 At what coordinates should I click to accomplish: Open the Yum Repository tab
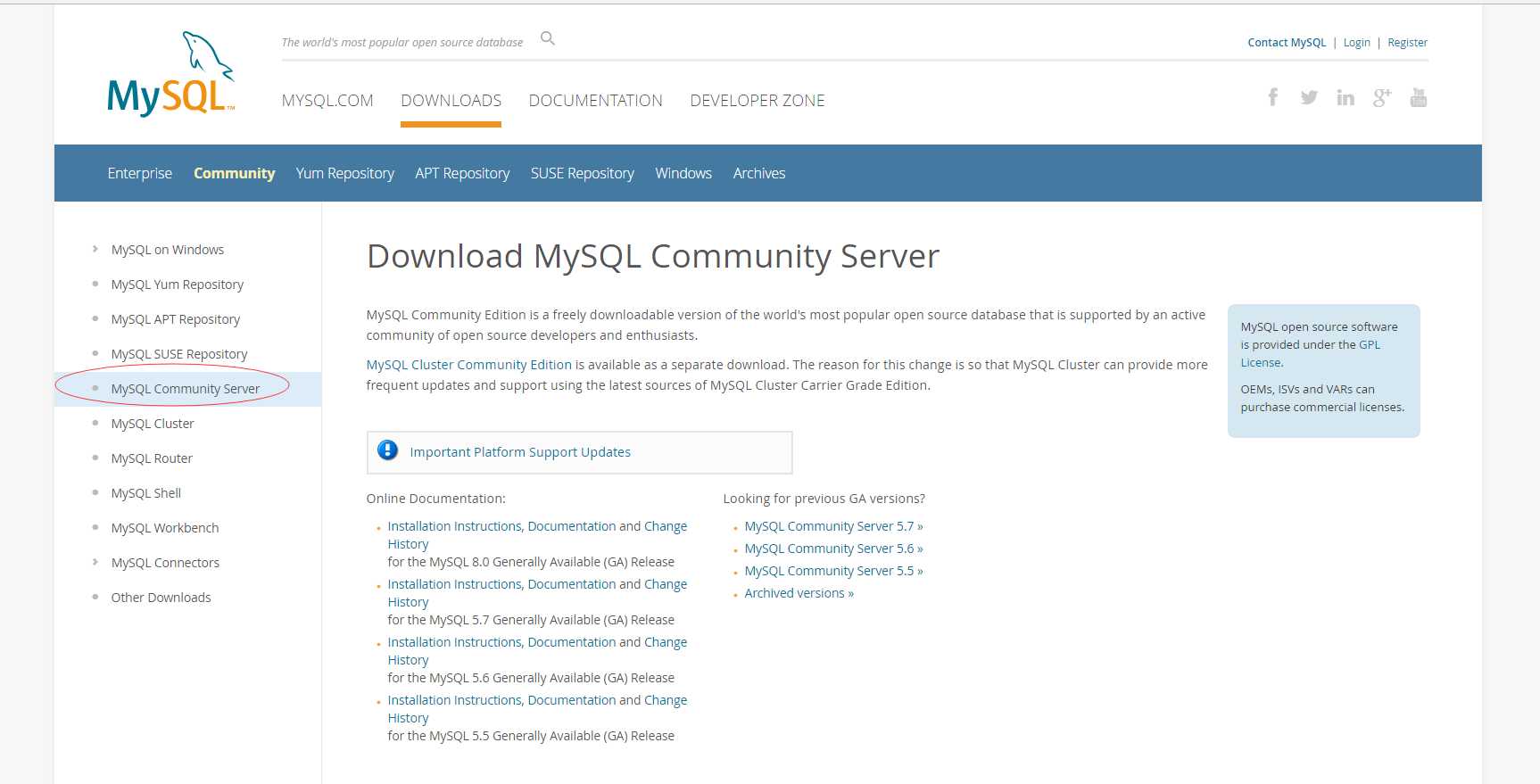[345, 173]
